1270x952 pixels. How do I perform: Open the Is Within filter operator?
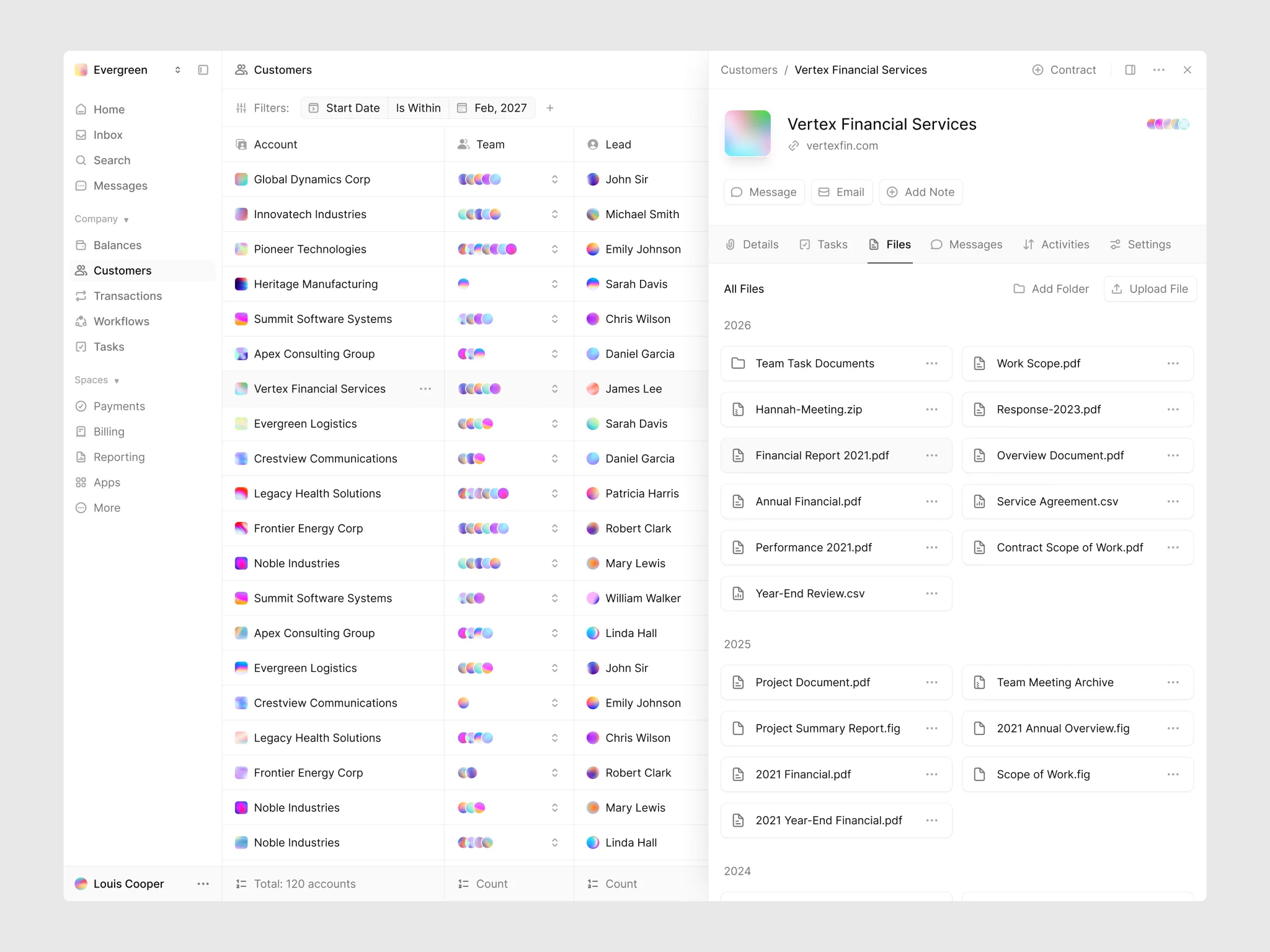[418, 108]
